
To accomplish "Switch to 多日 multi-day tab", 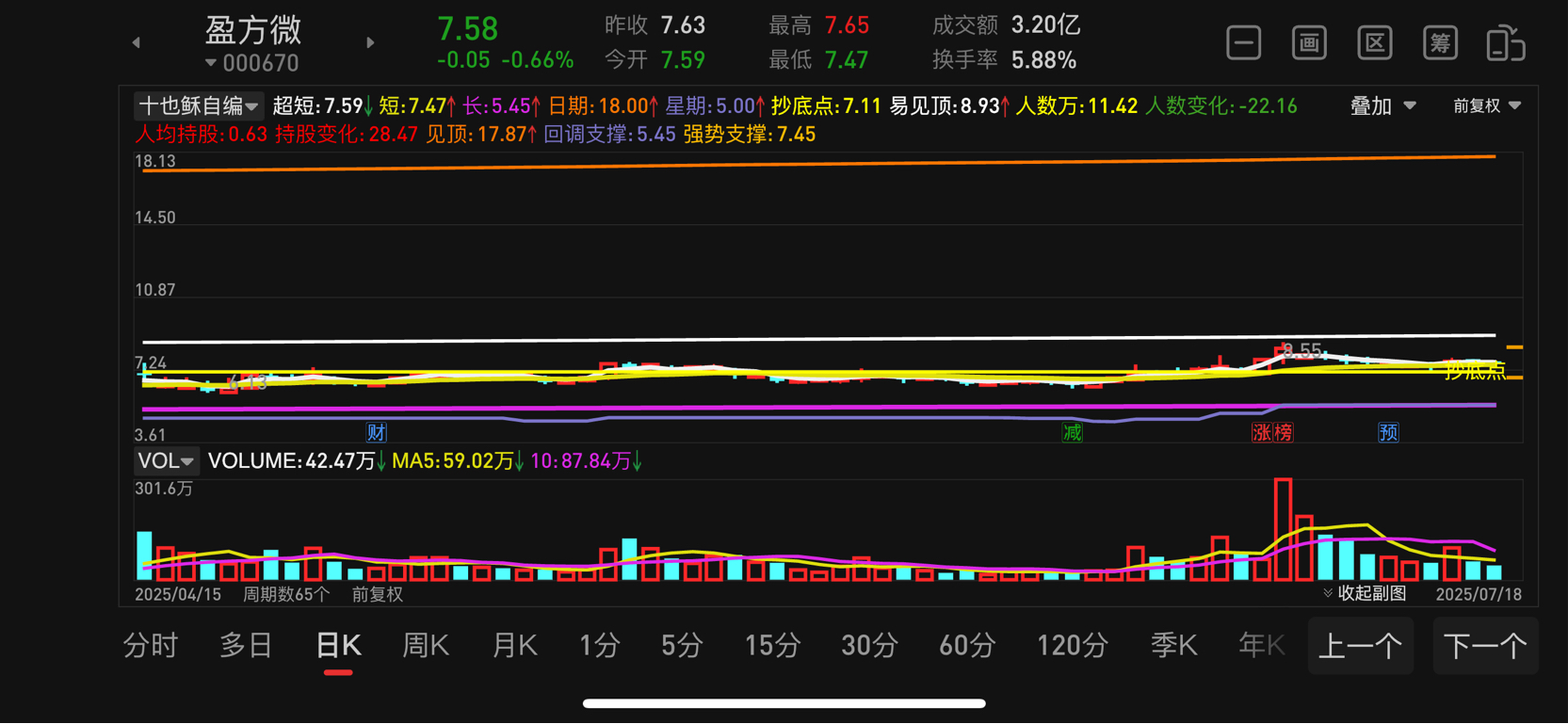I will pyautogui.click(x=246, y=646).
